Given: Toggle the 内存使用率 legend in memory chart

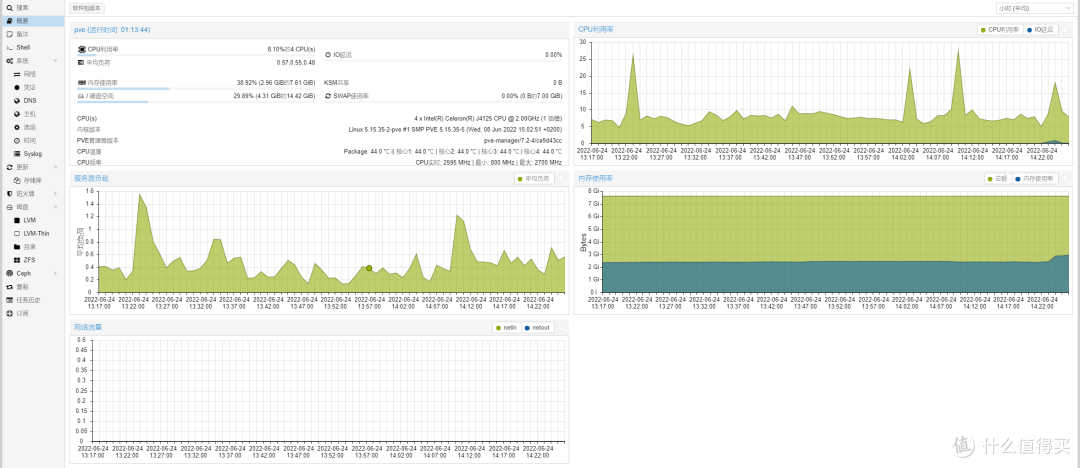Looking at the screenshot, I should click(x=1033, y=179).
